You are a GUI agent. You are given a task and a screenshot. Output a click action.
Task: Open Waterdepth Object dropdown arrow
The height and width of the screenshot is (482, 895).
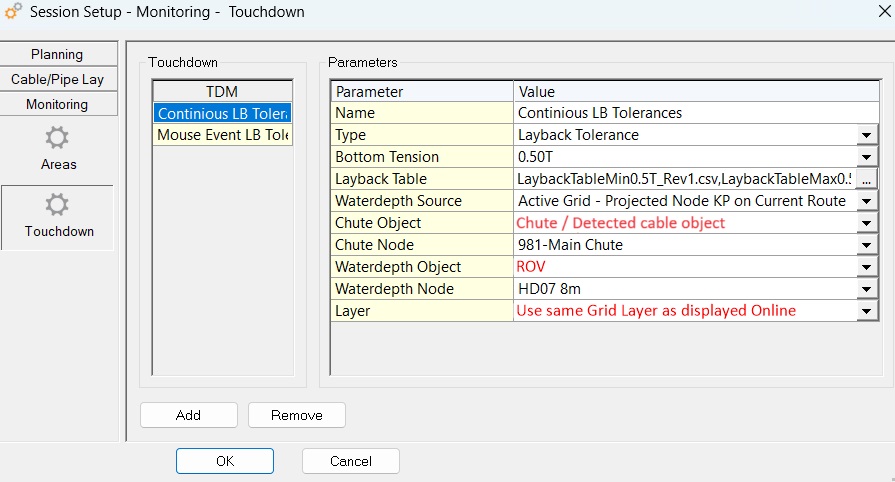pos(866,267)
